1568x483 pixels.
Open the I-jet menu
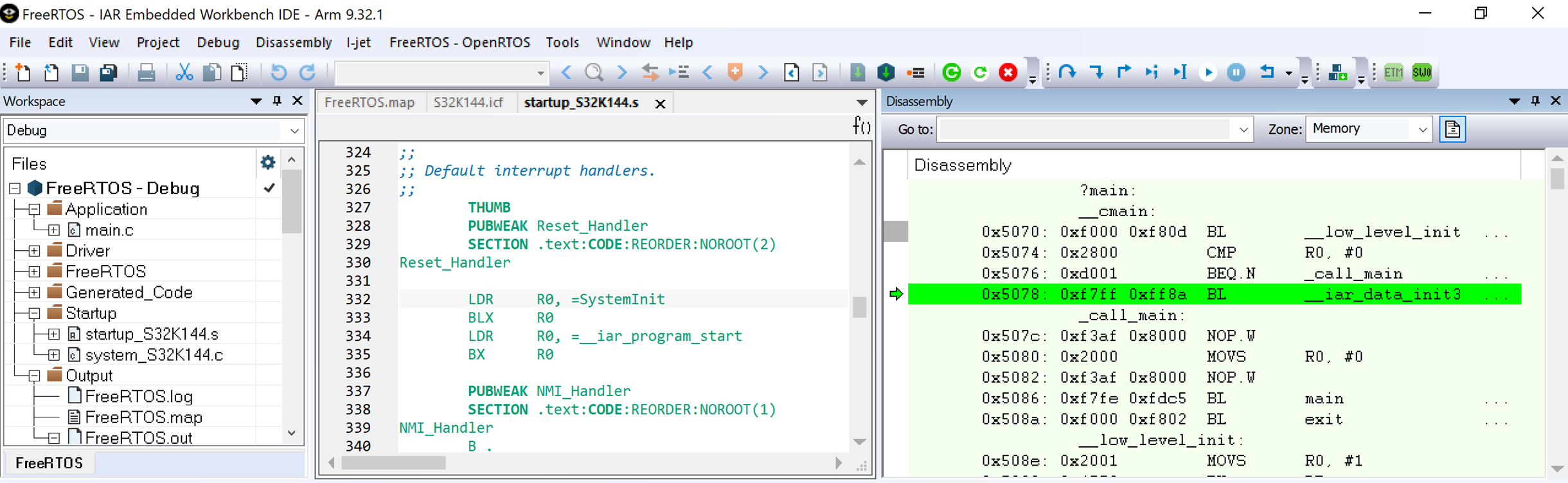359,42
